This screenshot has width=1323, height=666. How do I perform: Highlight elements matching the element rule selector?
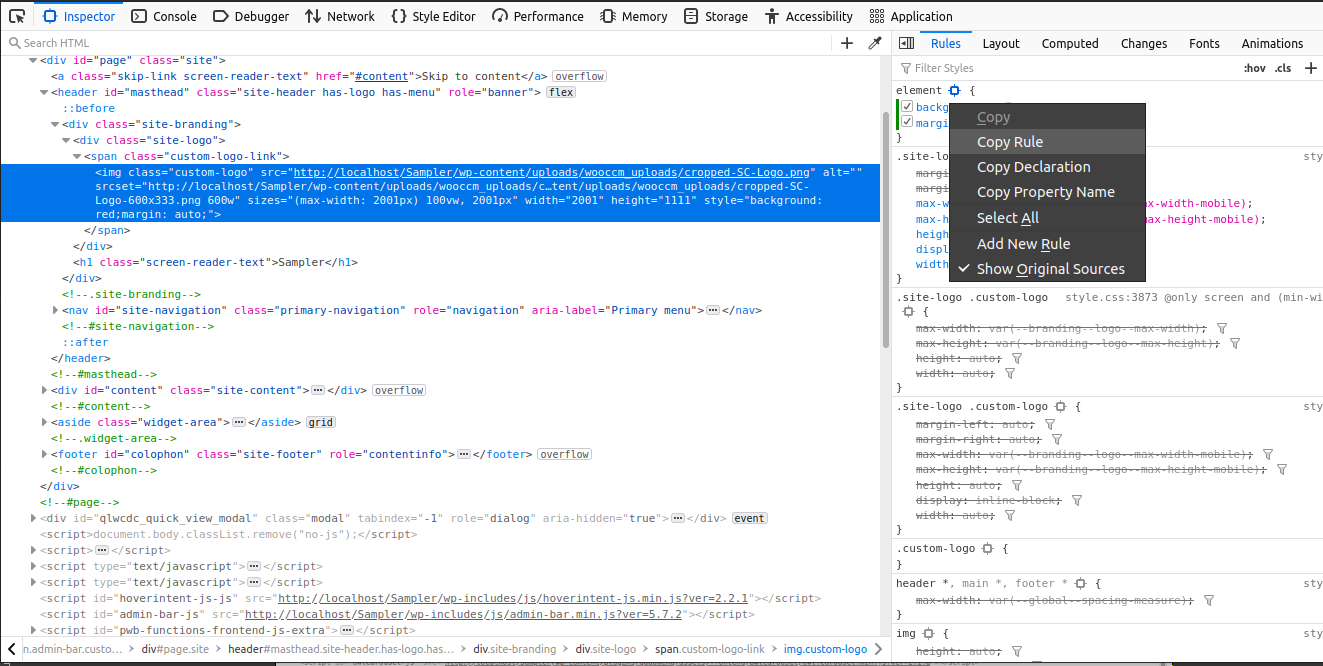coord(955,91)
